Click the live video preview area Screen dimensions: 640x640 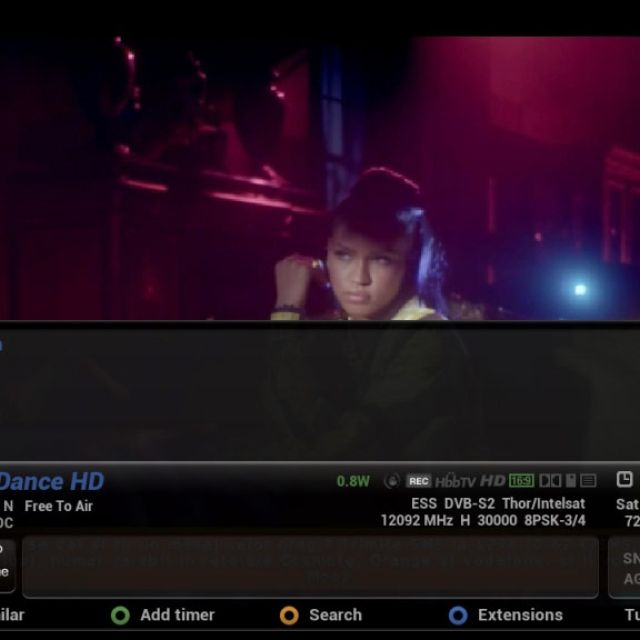(x=320, y=178)
